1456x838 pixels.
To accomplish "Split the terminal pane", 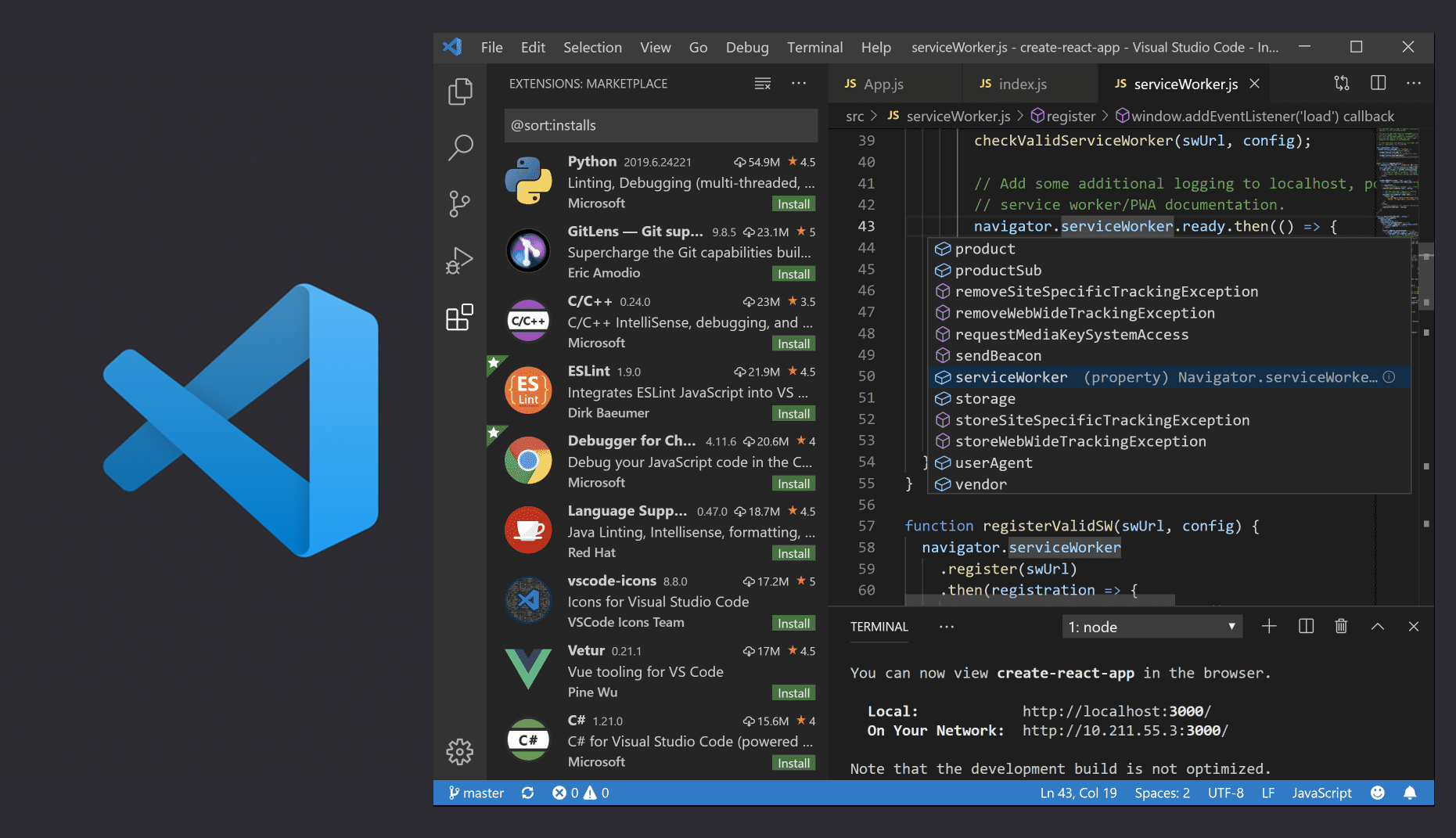I will 1306,626.
